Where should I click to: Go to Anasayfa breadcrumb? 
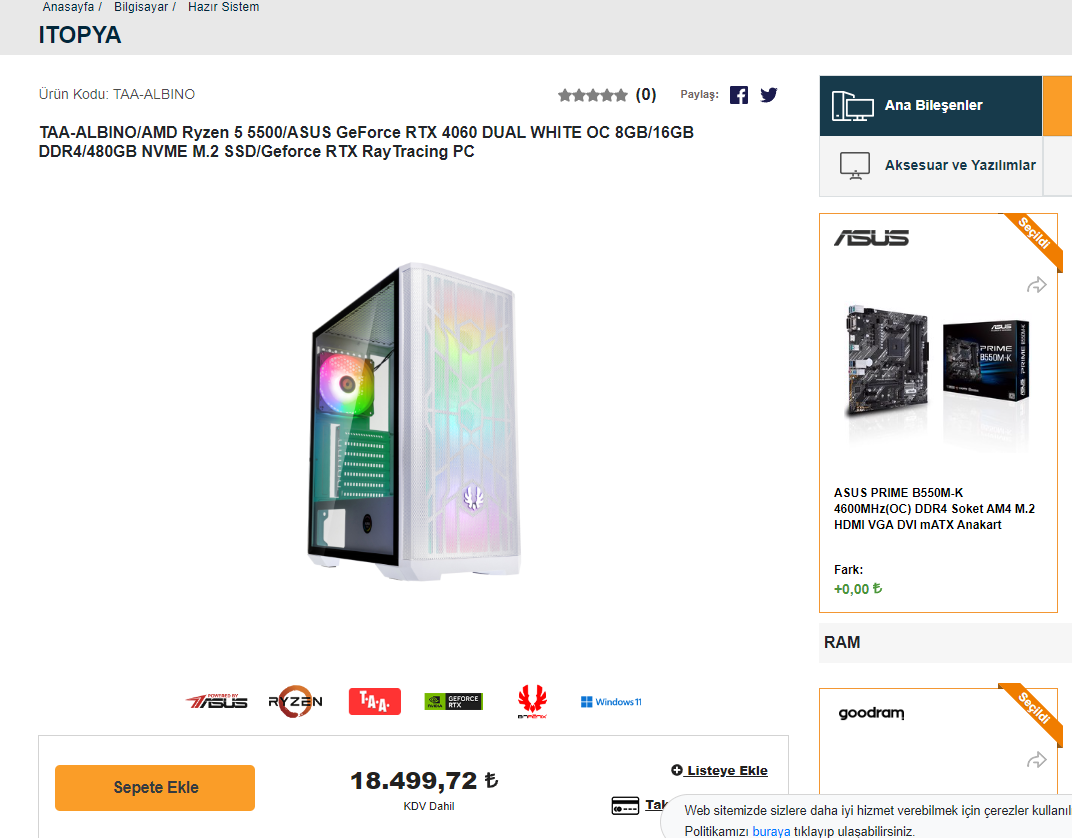[68, 7]
